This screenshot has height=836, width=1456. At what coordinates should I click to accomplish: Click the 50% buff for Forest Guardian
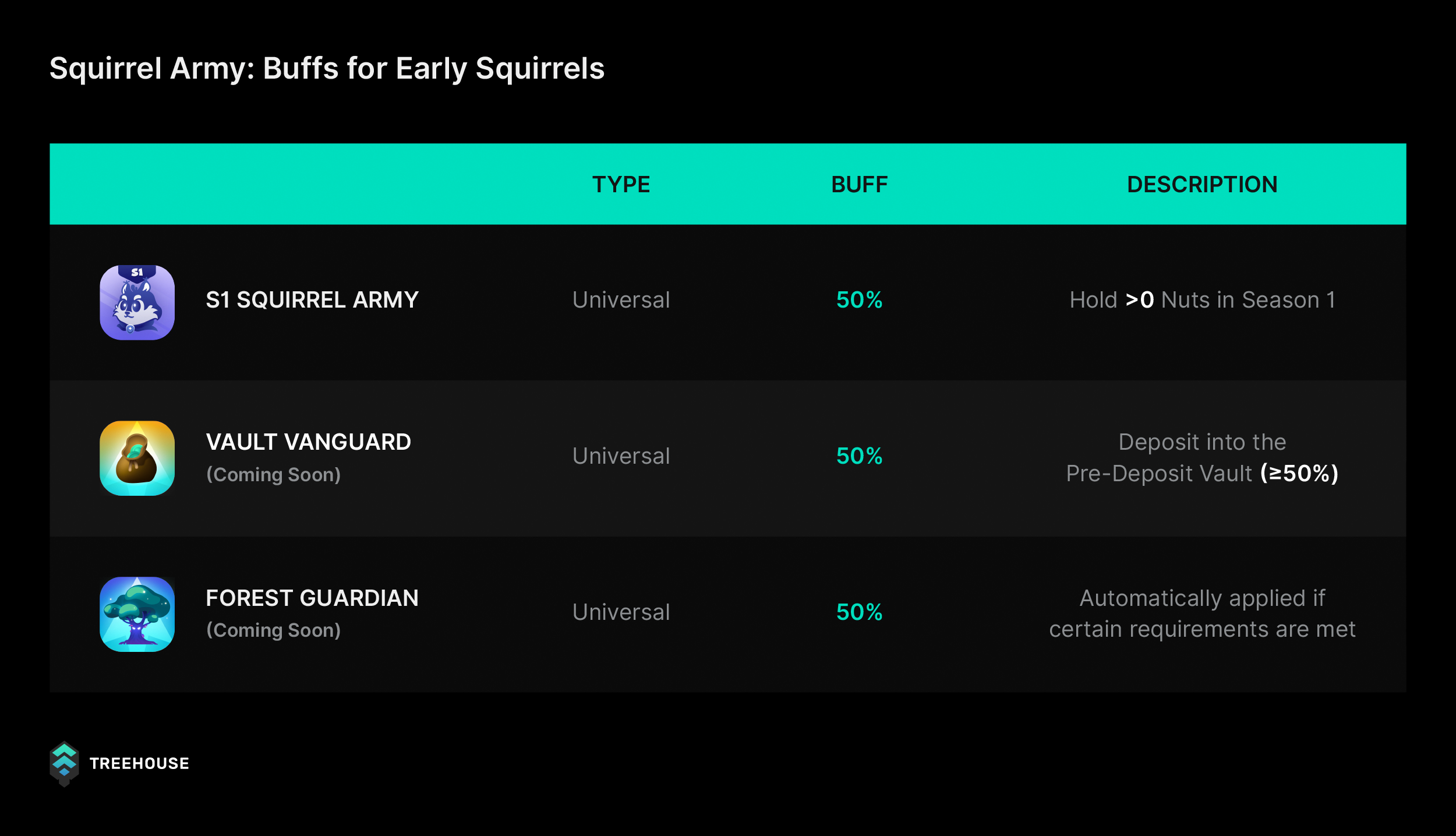(x=859, y=612)
